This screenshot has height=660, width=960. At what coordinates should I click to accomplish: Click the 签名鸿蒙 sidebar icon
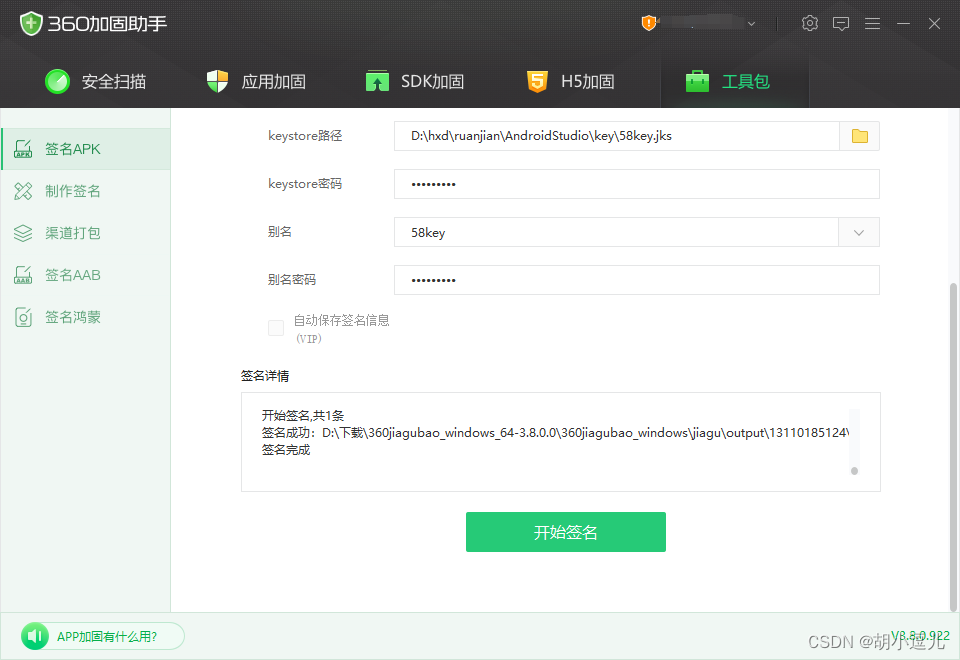click(x=23, y=317)
